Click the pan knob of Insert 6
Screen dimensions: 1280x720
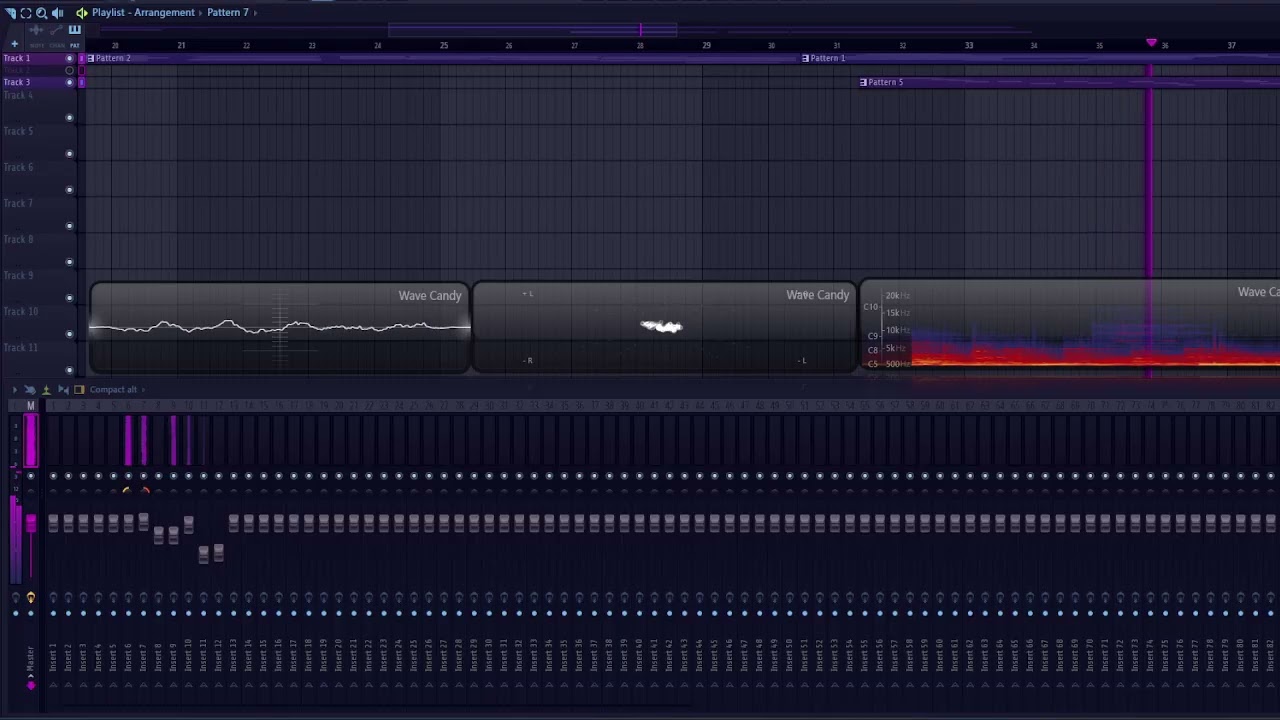[128, 490]
